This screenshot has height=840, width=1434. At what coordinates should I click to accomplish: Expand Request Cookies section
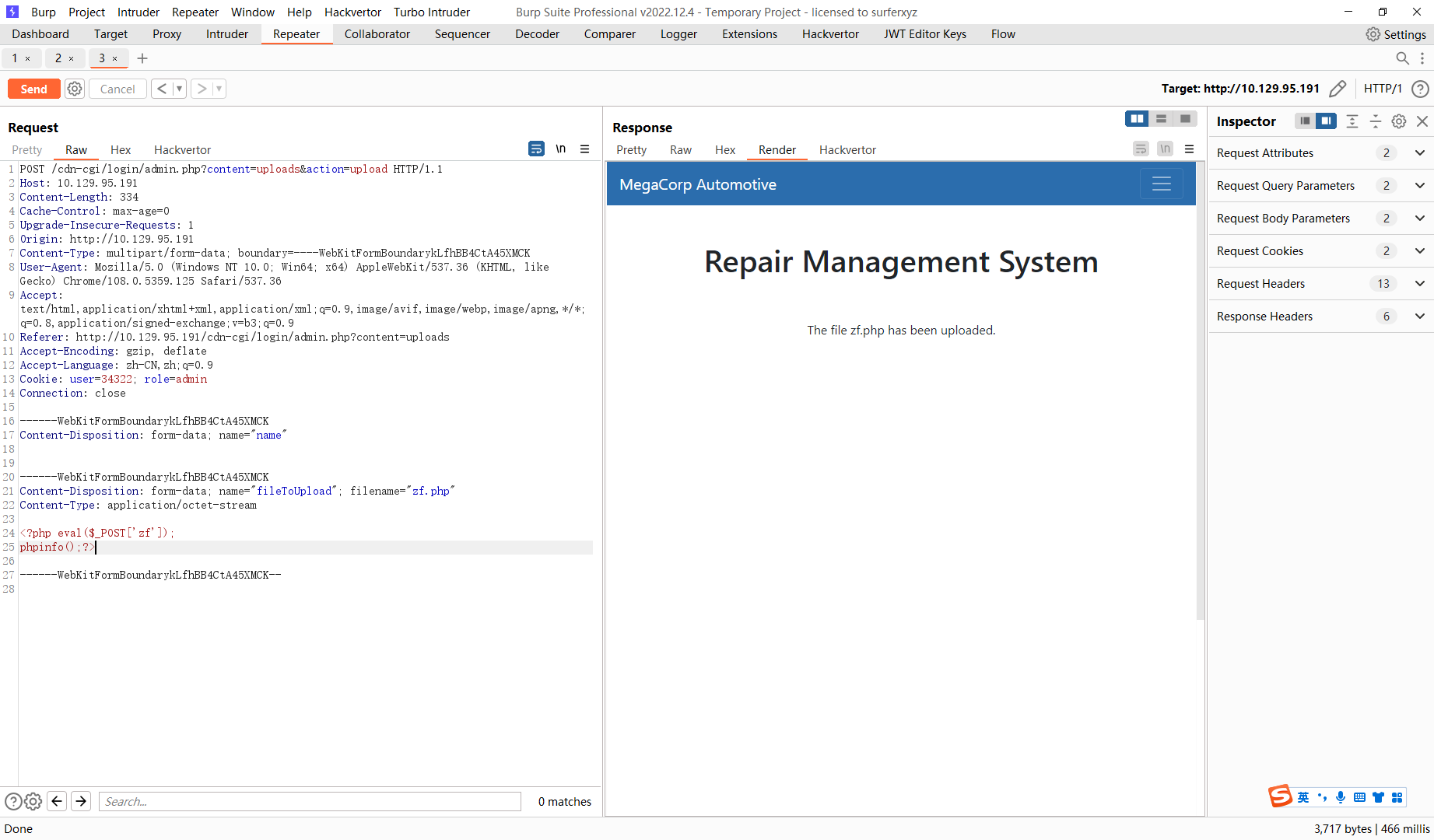coord(1321,251)
